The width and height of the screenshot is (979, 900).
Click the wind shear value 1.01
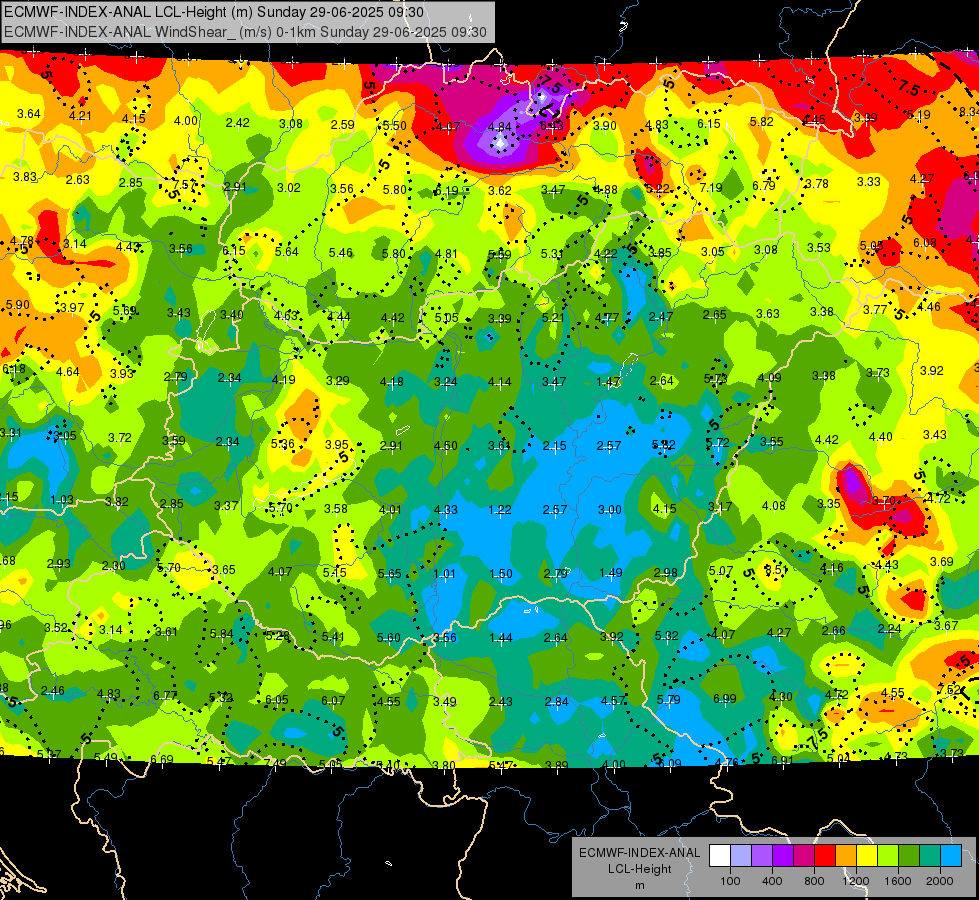tap(445, 573)
